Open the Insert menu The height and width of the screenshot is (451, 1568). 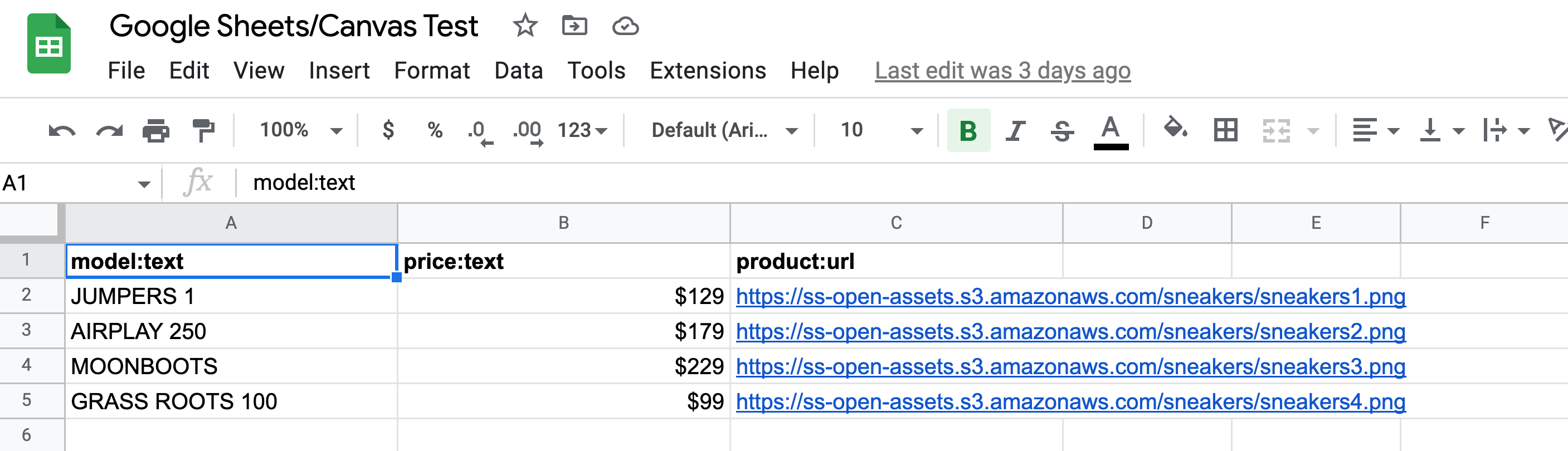coord(339,71)
